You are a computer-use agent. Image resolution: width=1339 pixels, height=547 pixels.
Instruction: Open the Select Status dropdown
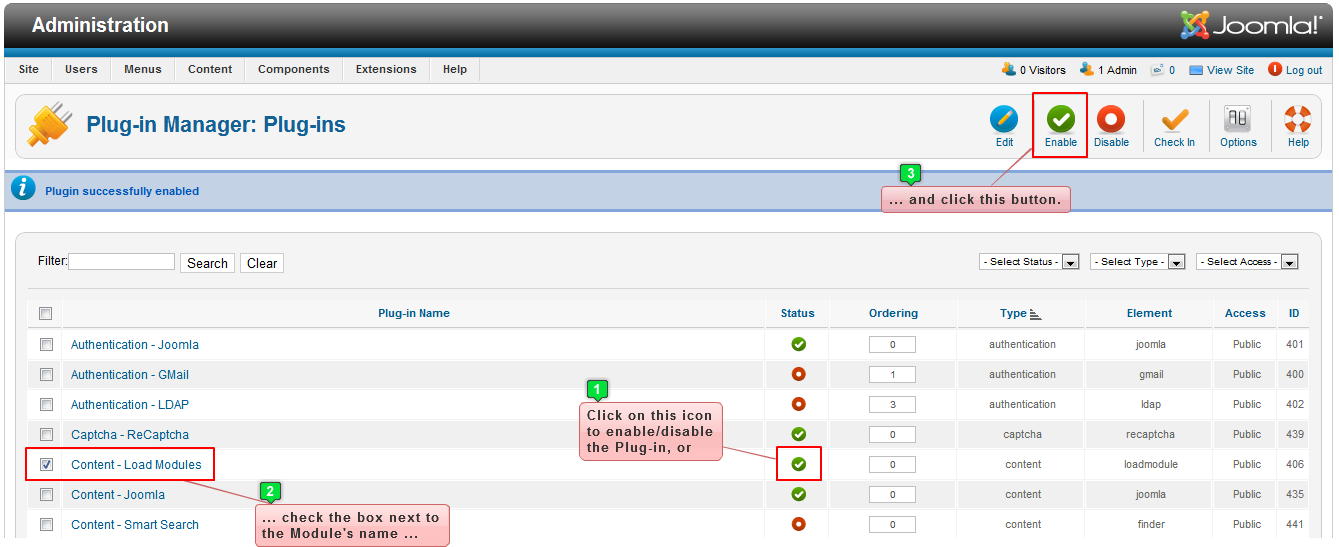coord(1029,262)
